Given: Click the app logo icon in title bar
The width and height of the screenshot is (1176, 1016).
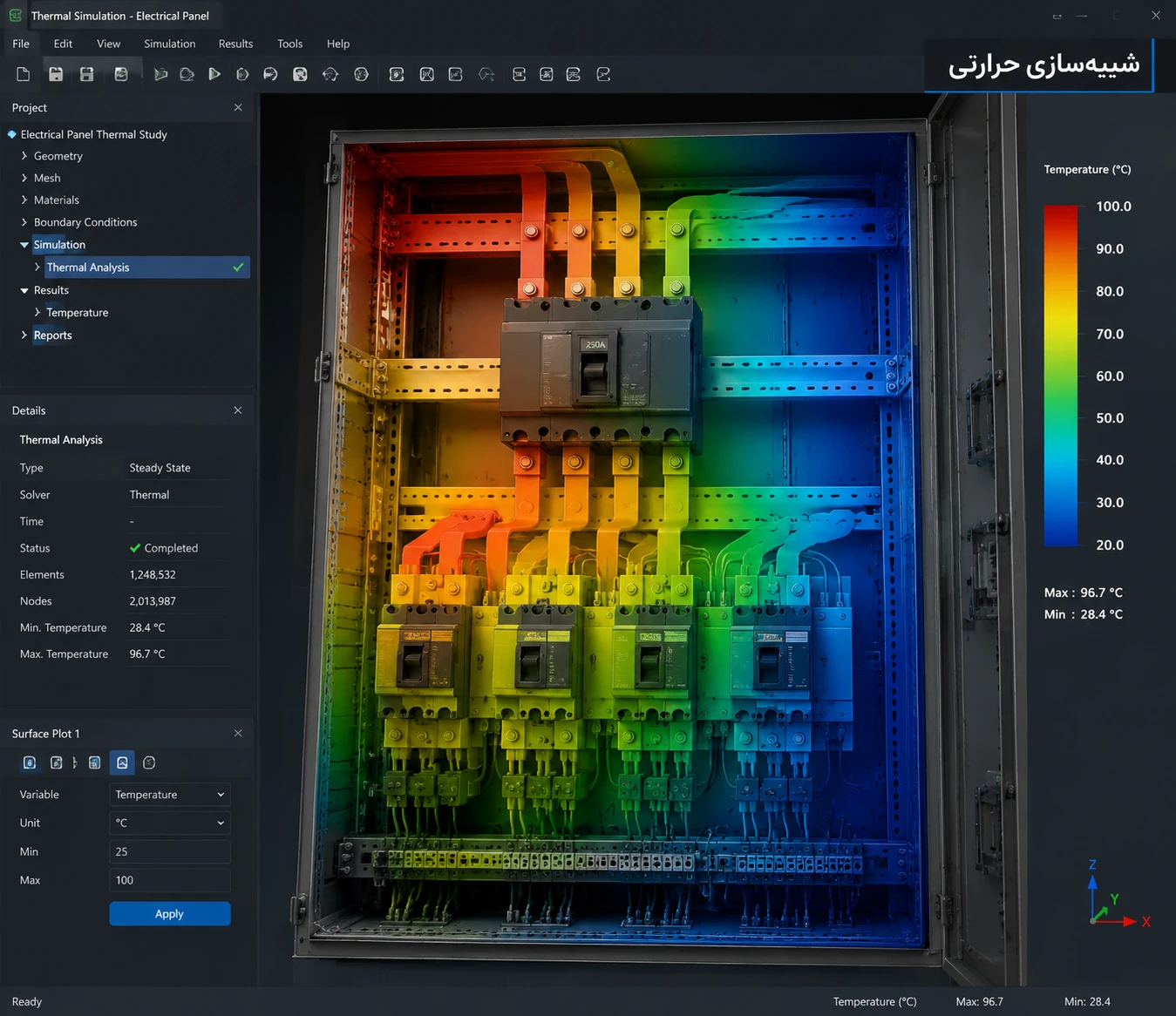Looking at the screenshot, I should click(16, 16).
